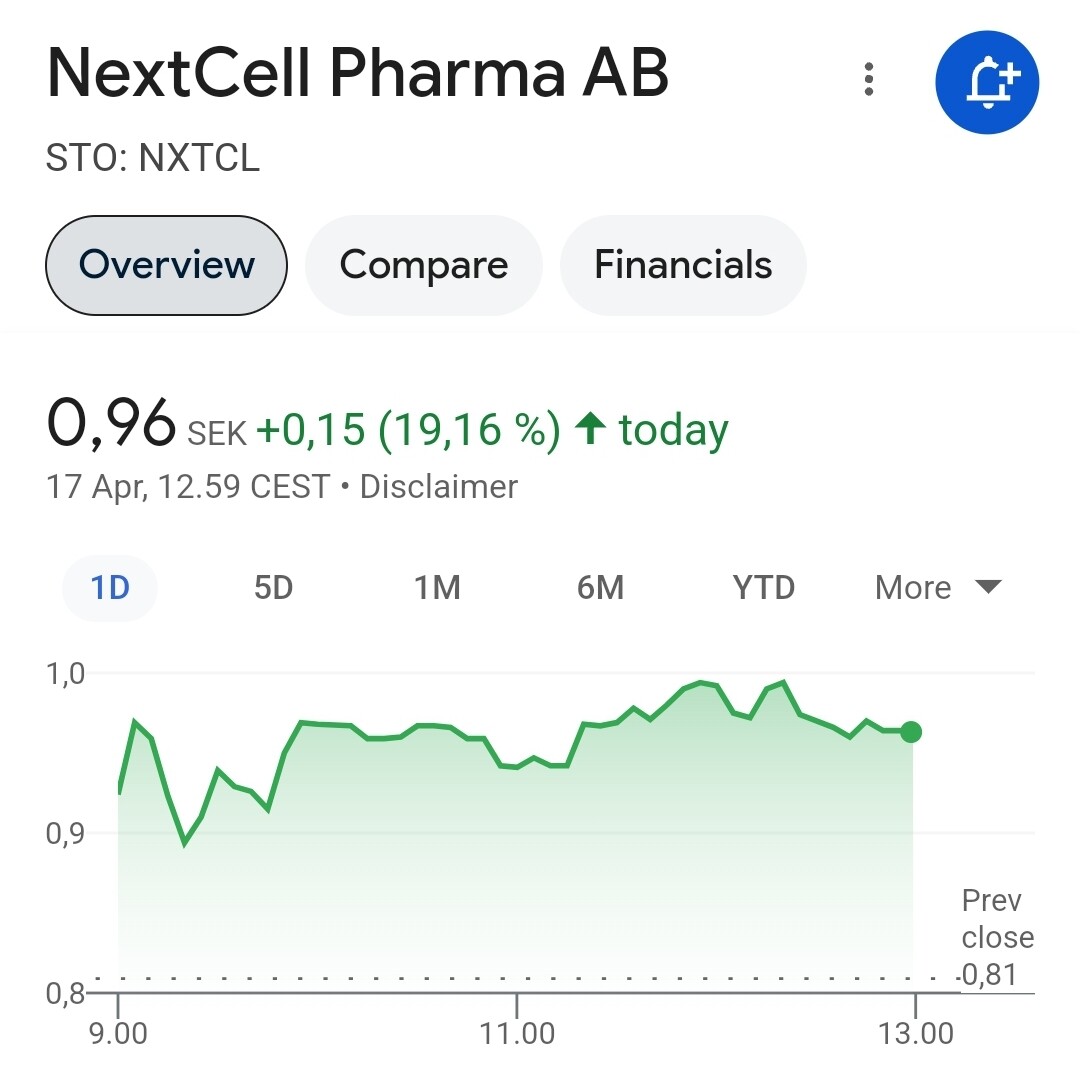Open the Disclaimer link

click(x=439, y=486)
